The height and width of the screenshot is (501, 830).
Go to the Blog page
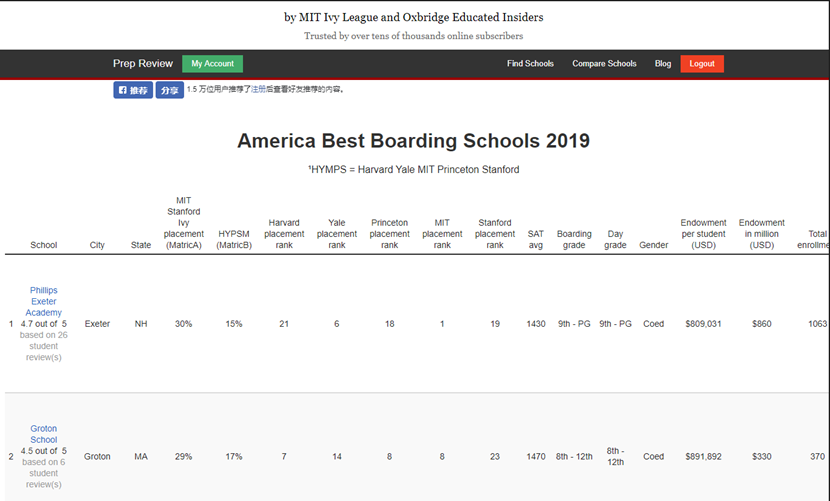coord(663,64)
